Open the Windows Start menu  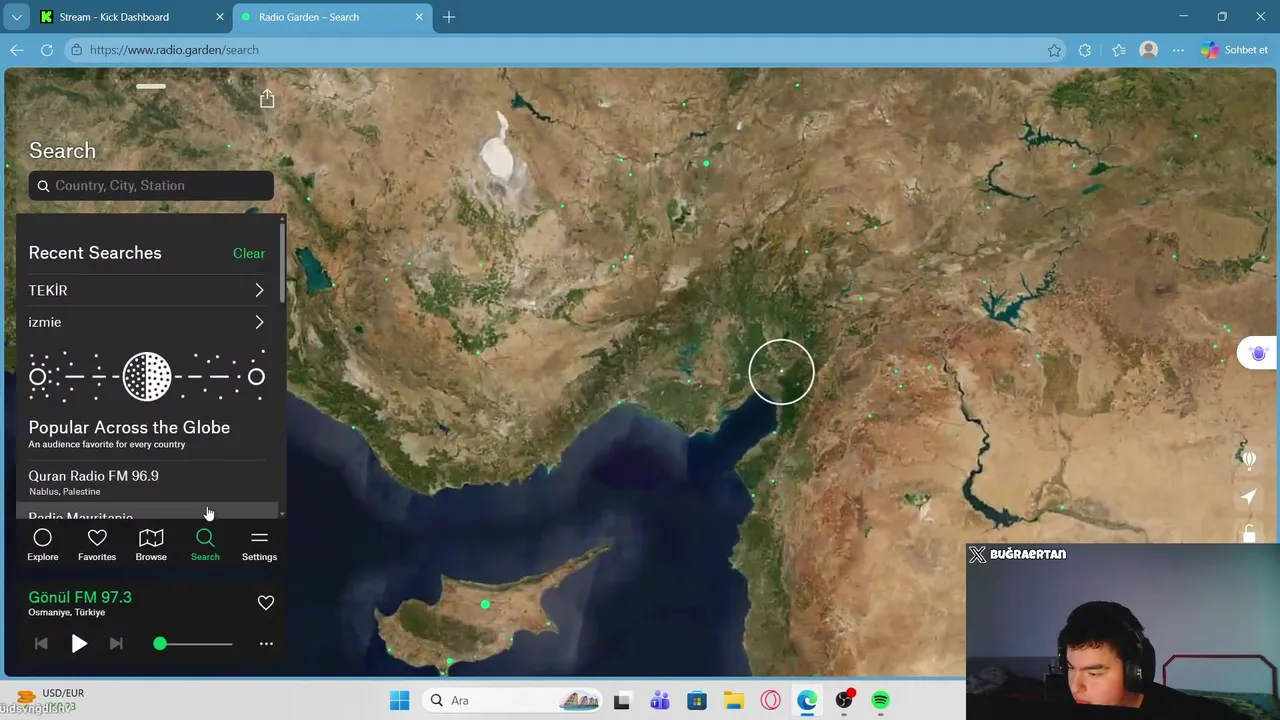399,700
